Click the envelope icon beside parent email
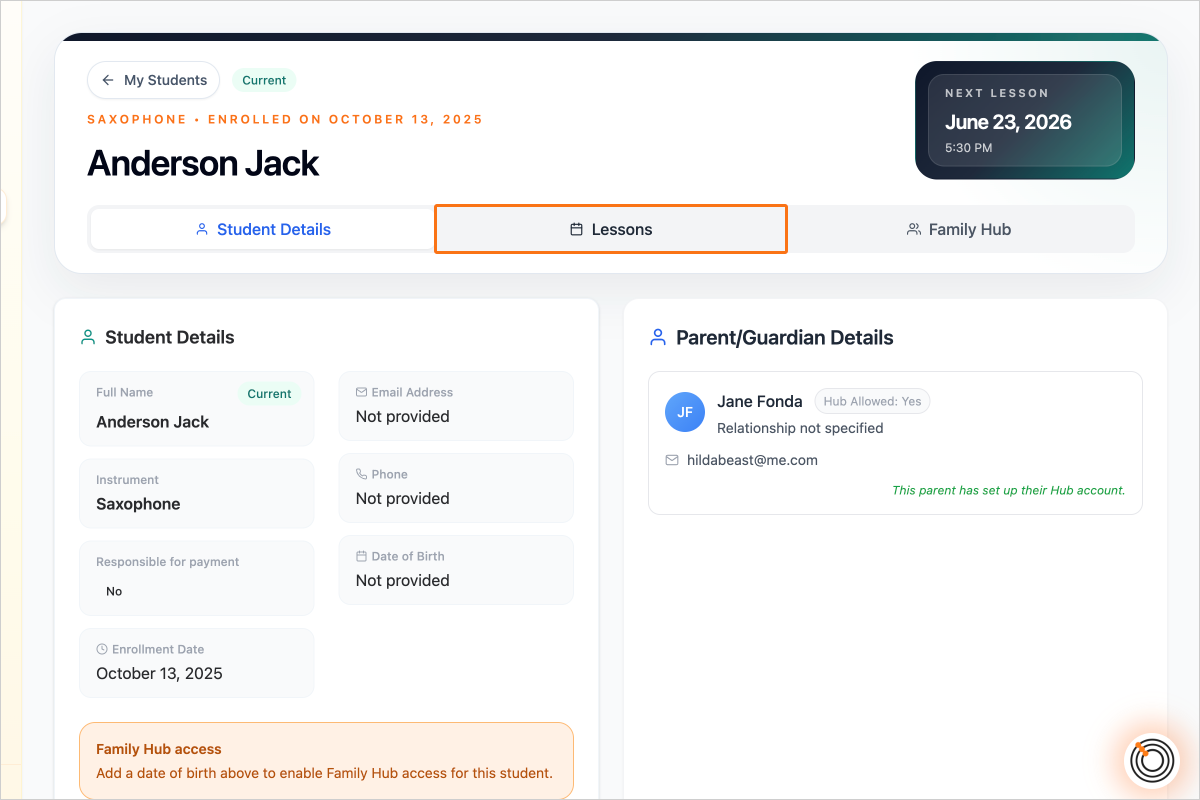The height and width of the screenshot is (800, 1200). [672, 460]
